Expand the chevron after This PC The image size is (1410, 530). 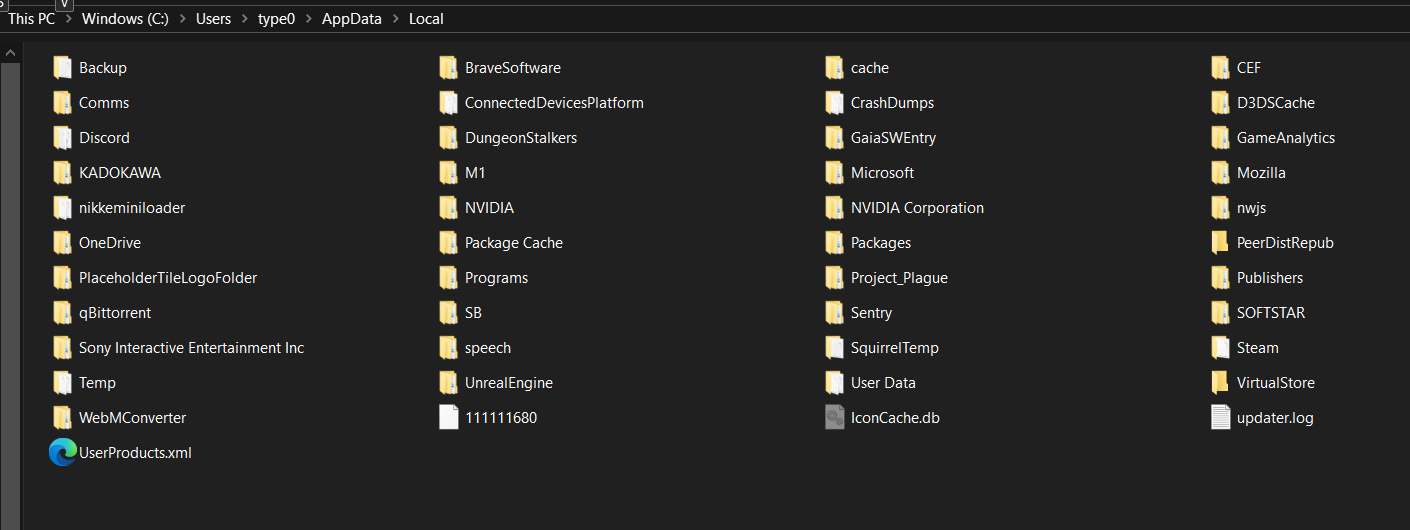pos(68,19)
